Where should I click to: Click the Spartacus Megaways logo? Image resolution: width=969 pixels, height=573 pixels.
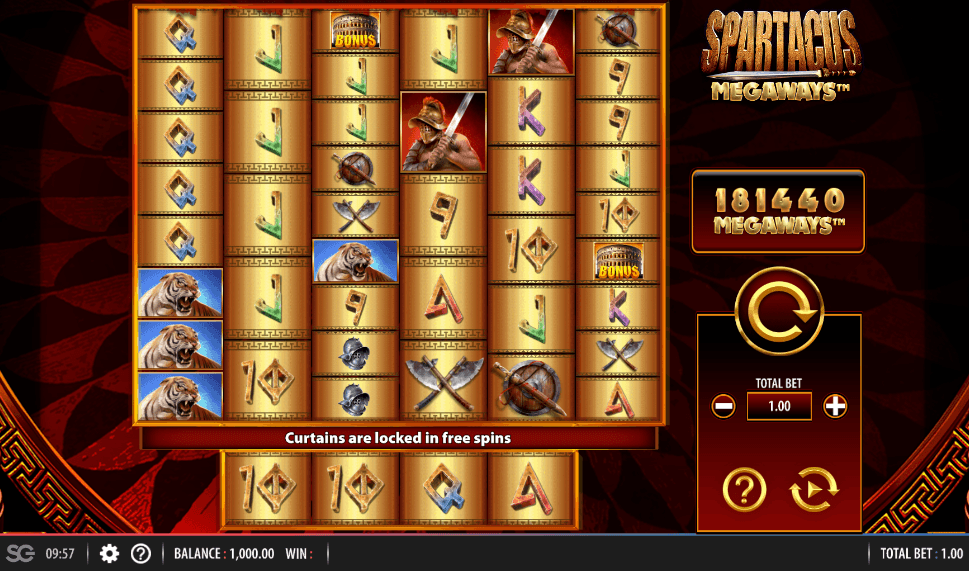tap(781, 56)
